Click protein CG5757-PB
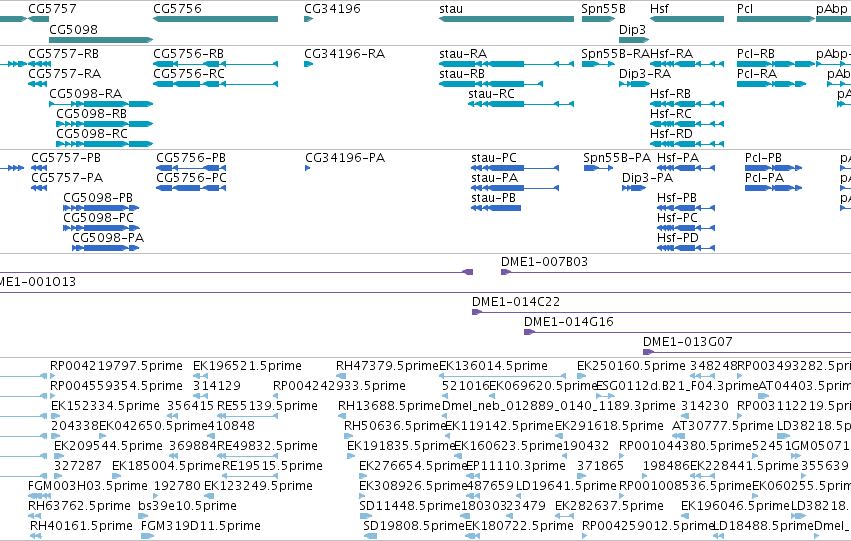 39,168
